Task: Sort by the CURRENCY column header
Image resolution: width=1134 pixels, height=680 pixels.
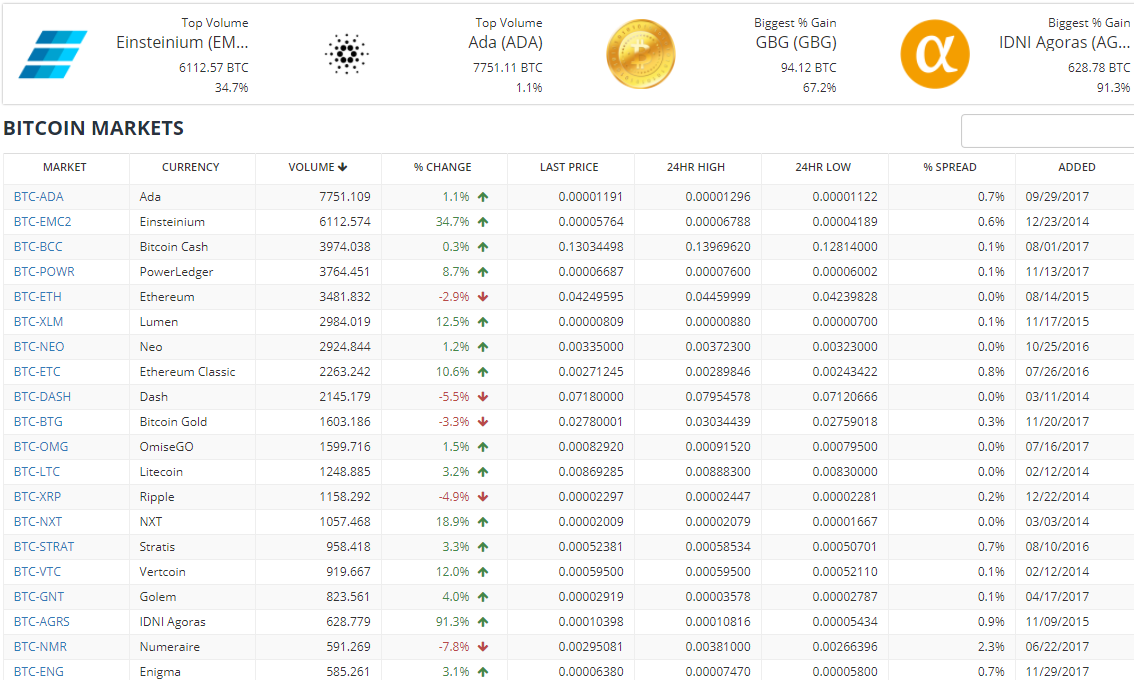Action: tap(190, 167)
